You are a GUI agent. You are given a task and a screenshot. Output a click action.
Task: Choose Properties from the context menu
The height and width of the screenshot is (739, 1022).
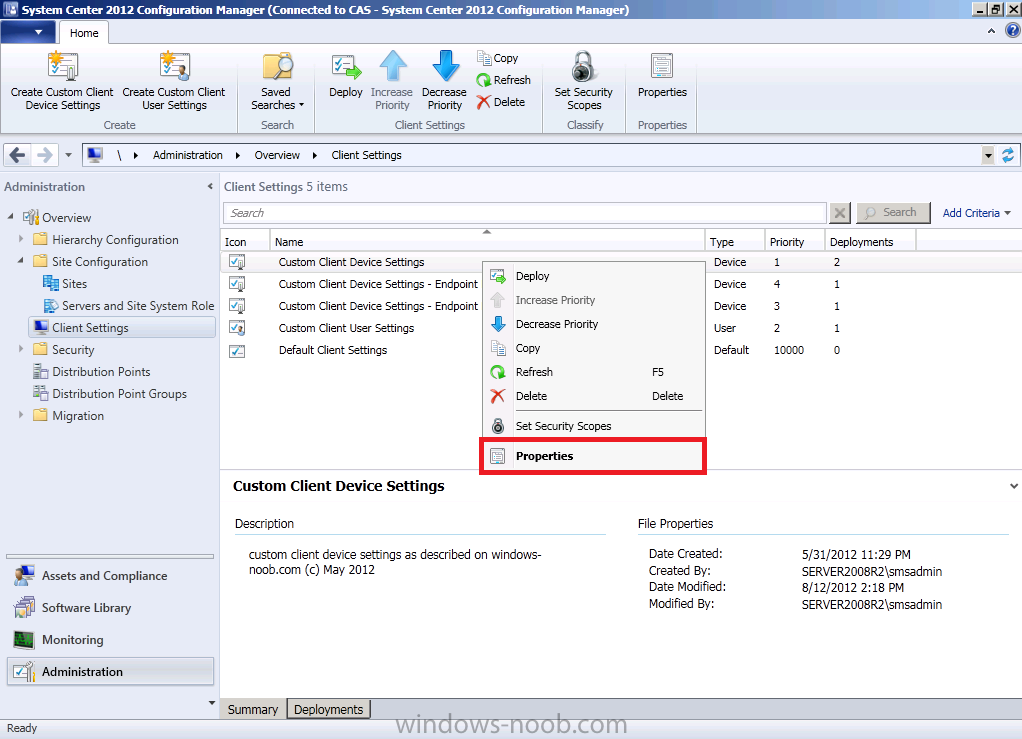pyautogui.click(x=593, y=456)
